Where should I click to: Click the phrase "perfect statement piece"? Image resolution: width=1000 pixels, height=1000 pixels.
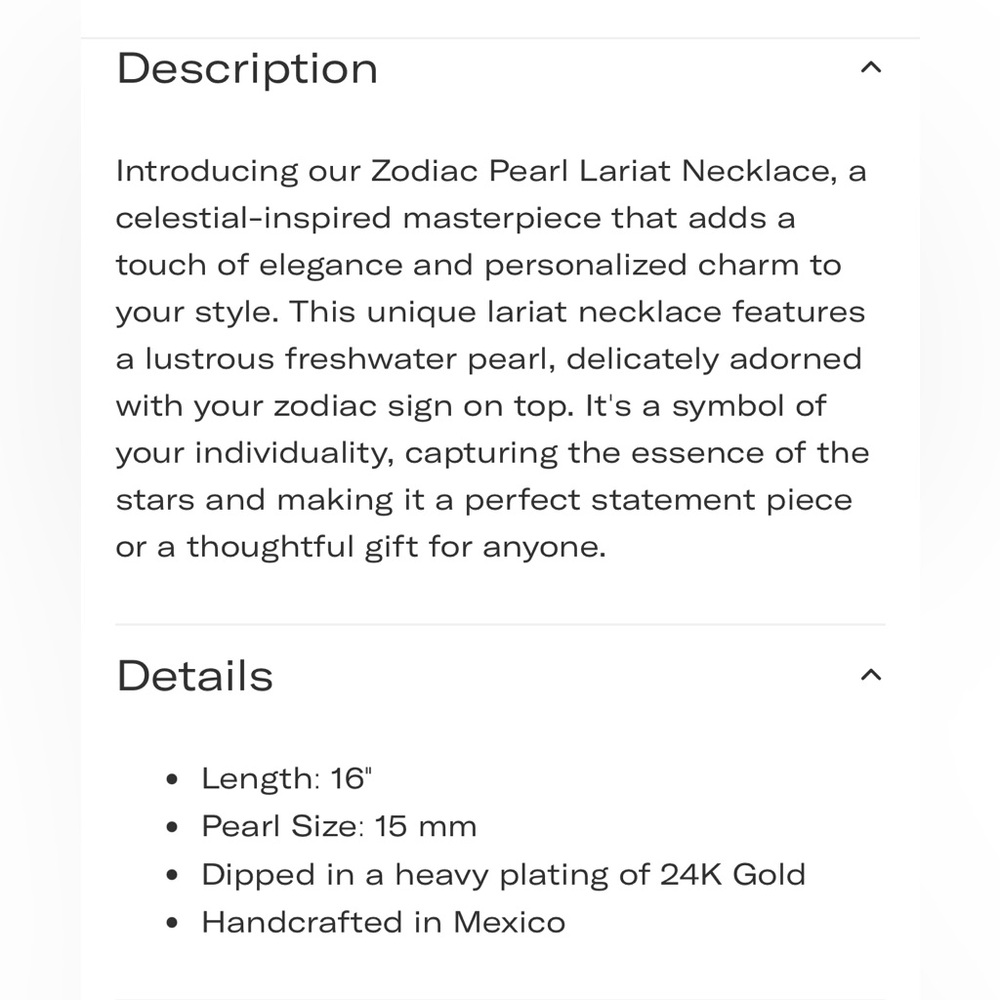(x=658, y=500)
